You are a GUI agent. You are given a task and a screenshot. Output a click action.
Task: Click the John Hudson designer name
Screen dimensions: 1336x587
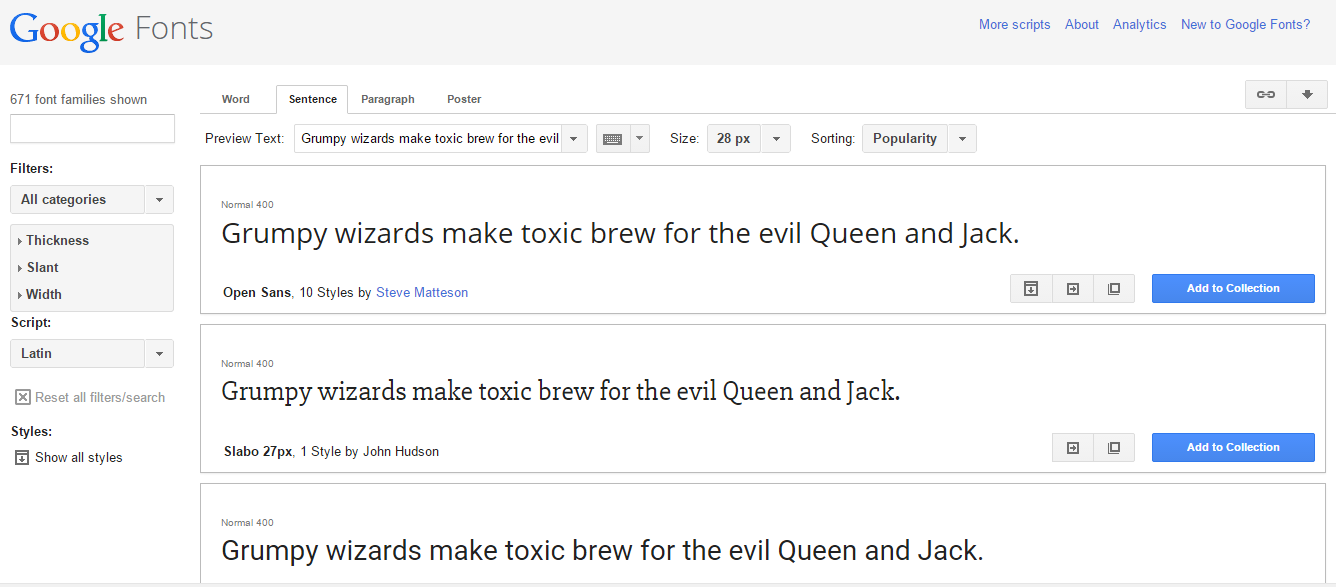tap(401, 451)
